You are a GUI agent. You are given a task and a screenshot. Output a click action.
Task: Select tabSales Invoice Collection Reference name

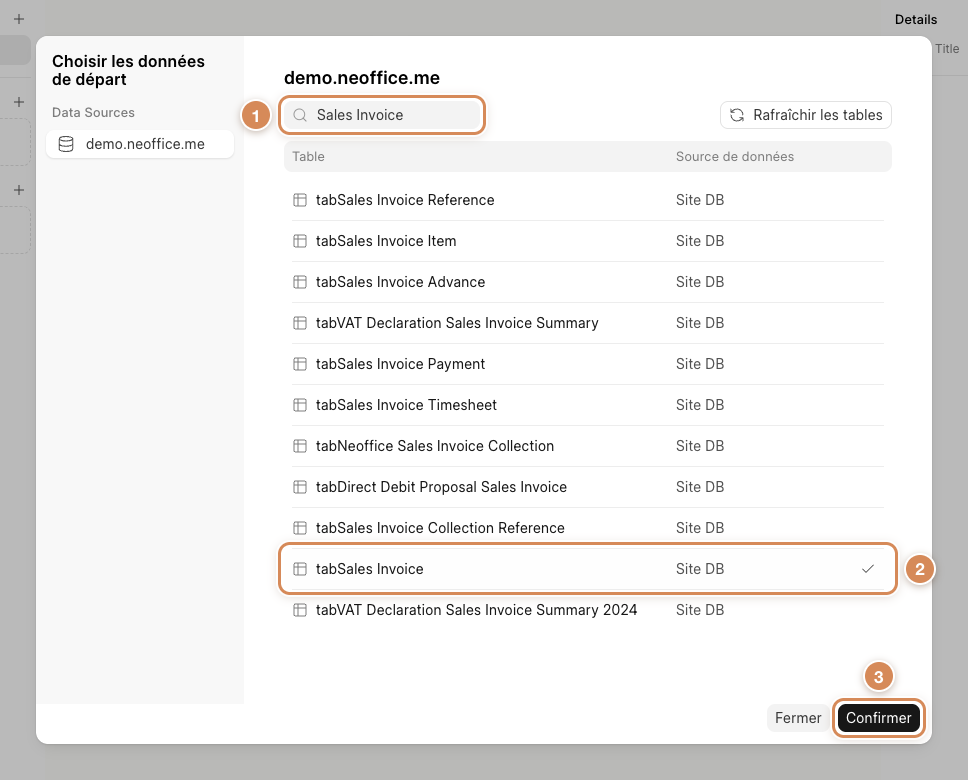click(440, 528)
